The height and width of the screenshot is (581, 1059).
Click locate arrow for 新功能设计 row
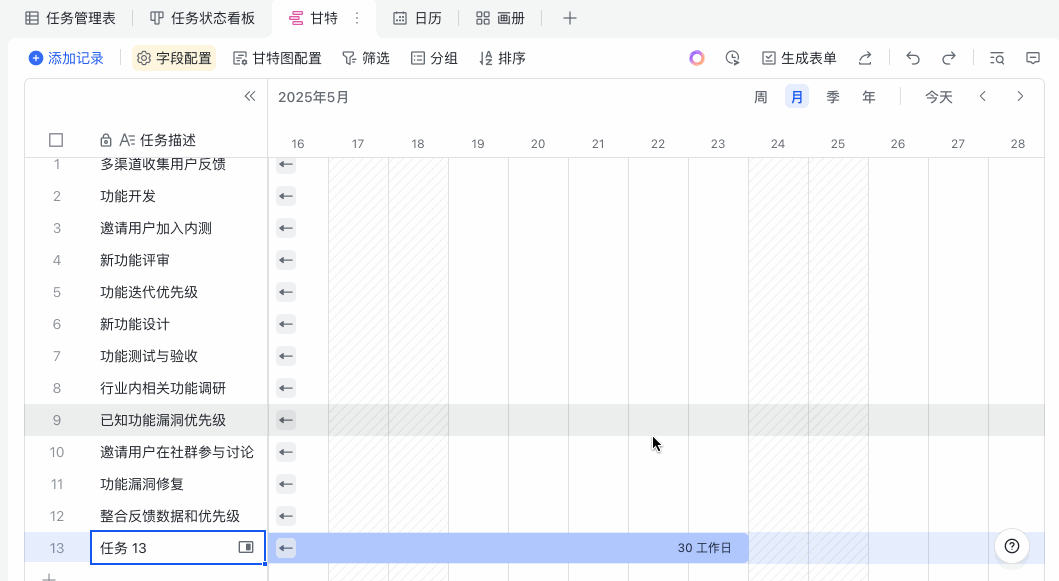(x=286, y=324)
